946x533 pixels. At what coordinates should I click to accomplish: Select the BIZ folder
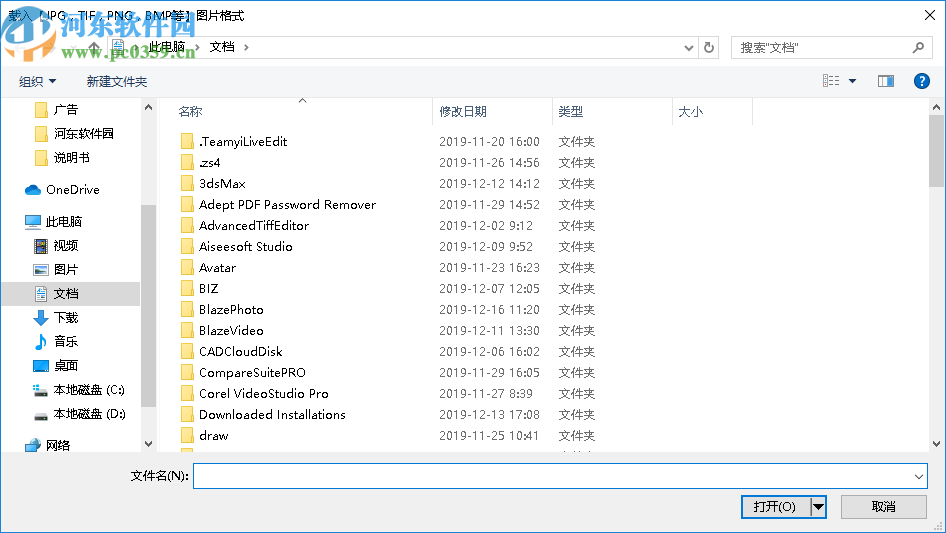click(x=200, y=289)
